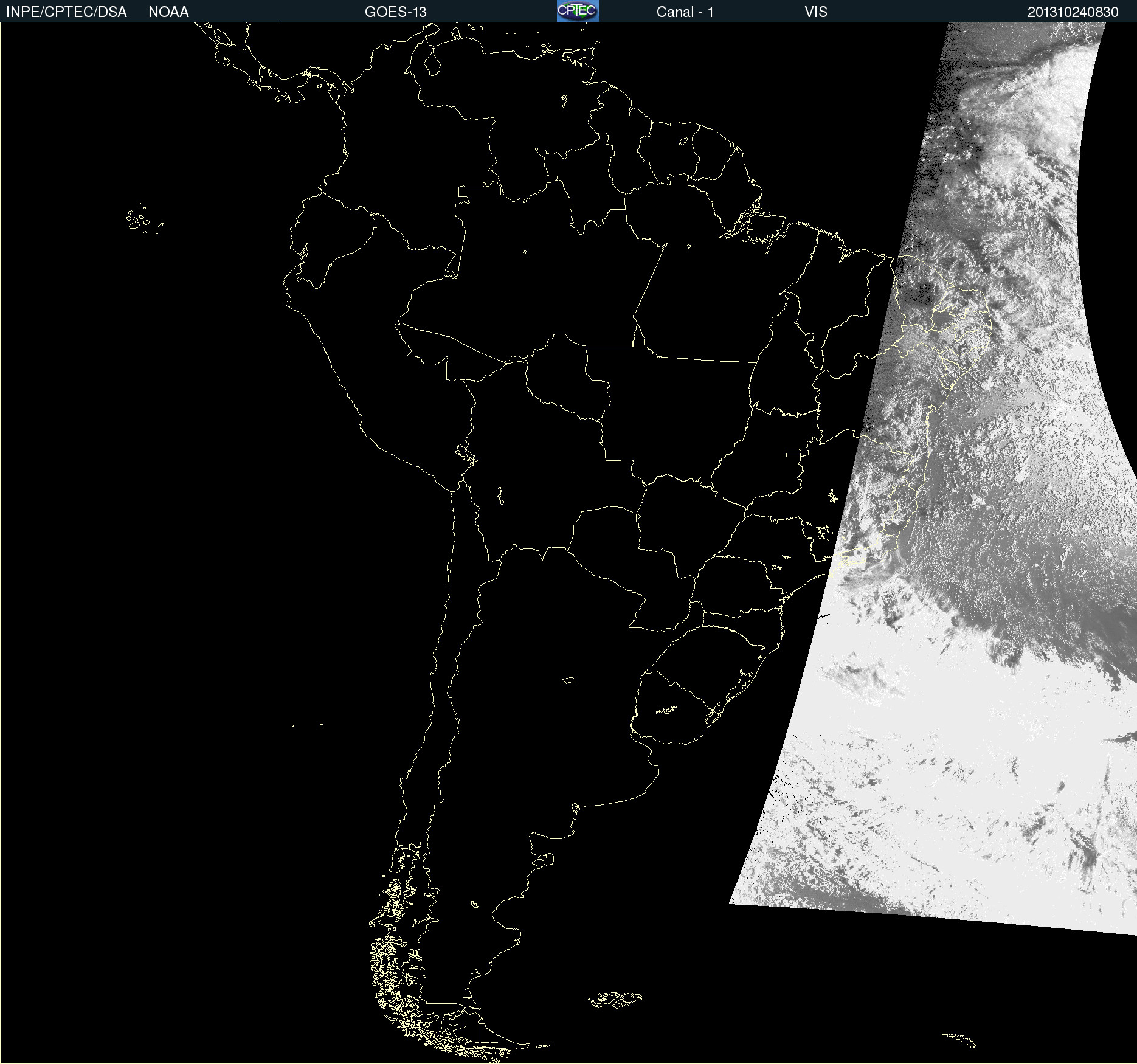
Task: Click the Falkland Islands outline
Action: (615, 1000)
